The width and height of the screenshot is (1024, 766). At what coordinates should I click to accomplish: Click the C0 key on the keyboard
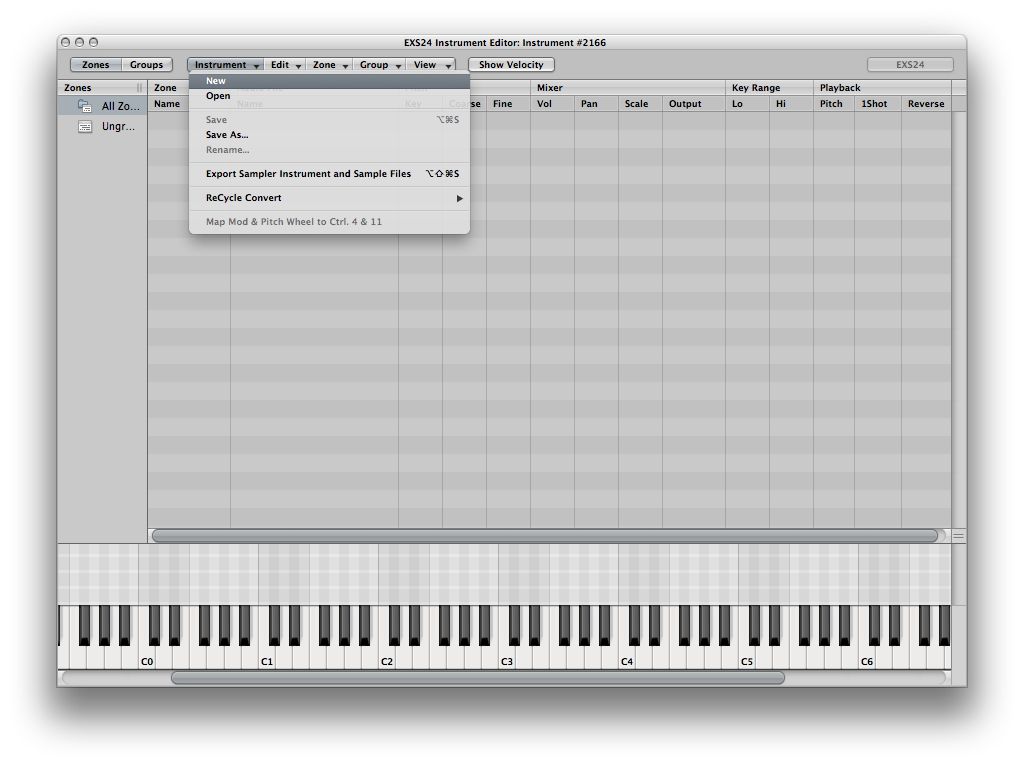point(147,657)
